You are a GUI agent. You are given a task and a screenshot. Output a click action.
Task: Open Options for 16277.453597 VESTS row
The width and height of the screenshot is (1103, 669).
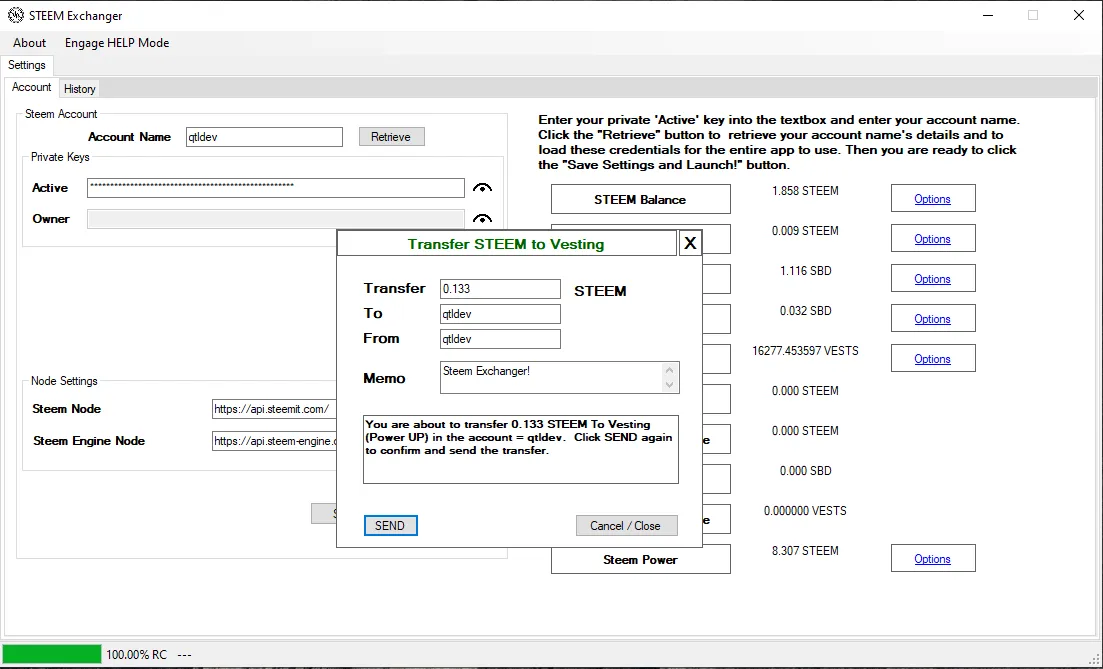point(933,359)
